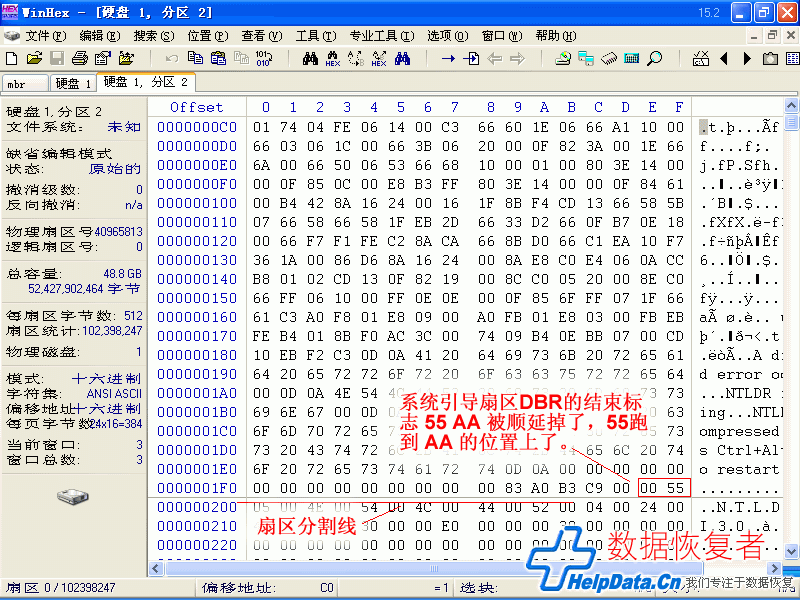This screenshot has width=800, height=600.
Task: Click the ANSI ASCII character set value
Action: 114,394
